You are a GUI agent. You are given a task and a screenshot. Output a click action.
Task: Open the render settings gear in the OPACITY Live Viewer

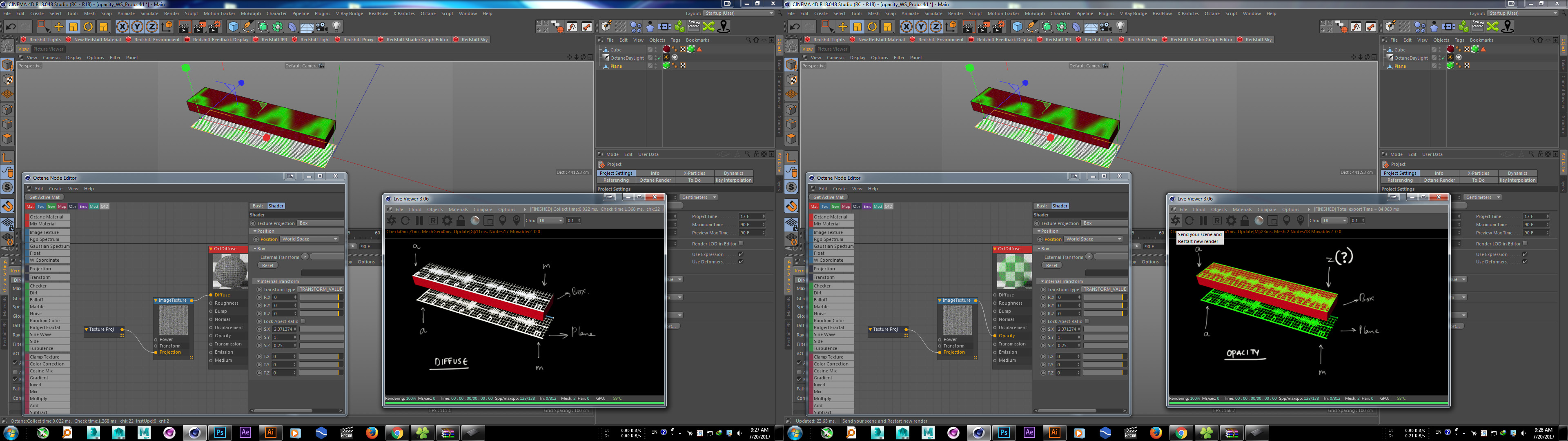coord(1231,220)
